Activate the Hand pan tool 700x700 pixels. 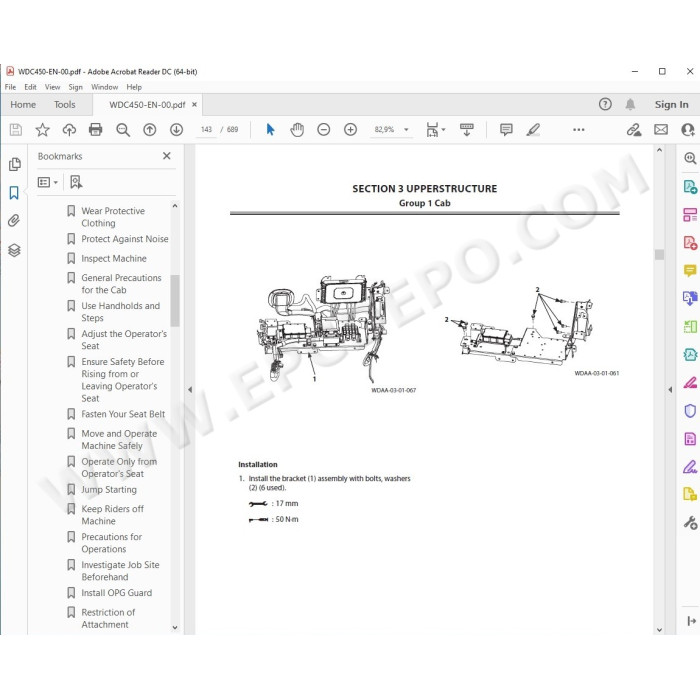(x=297, y=129)
